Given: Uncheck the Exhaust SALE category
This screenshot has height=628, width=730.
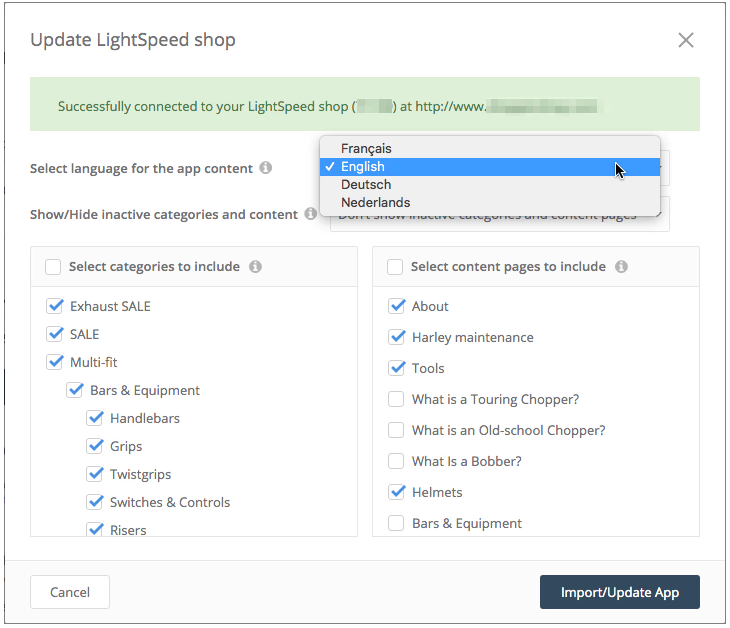Looking at the screenshot, I should point(55,306).
